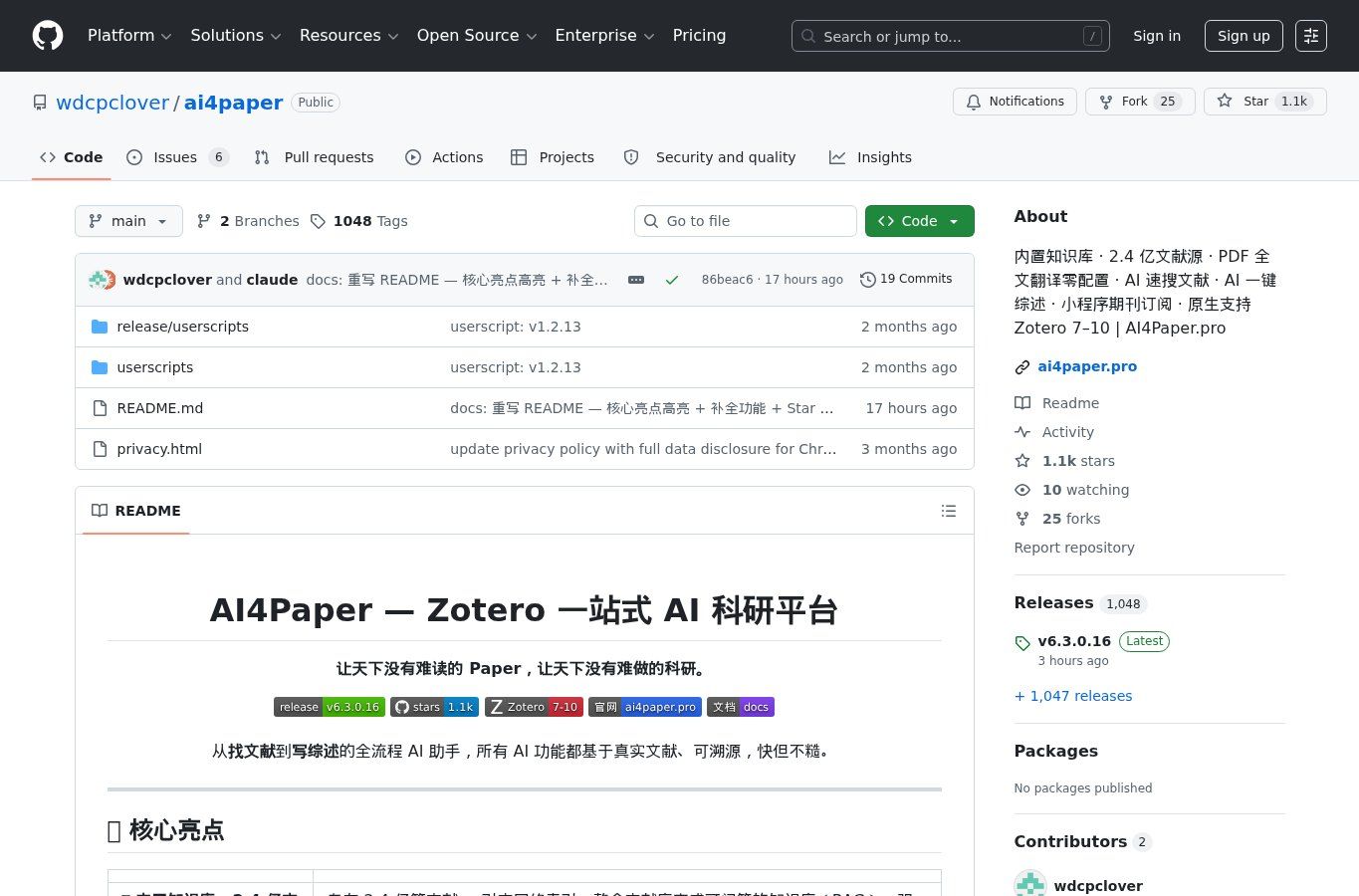Image resolution: width=1359 pixels, height=896 pixels.
Task: Open the wdcpclover owner profile link
Action: [x=113, y=103]
